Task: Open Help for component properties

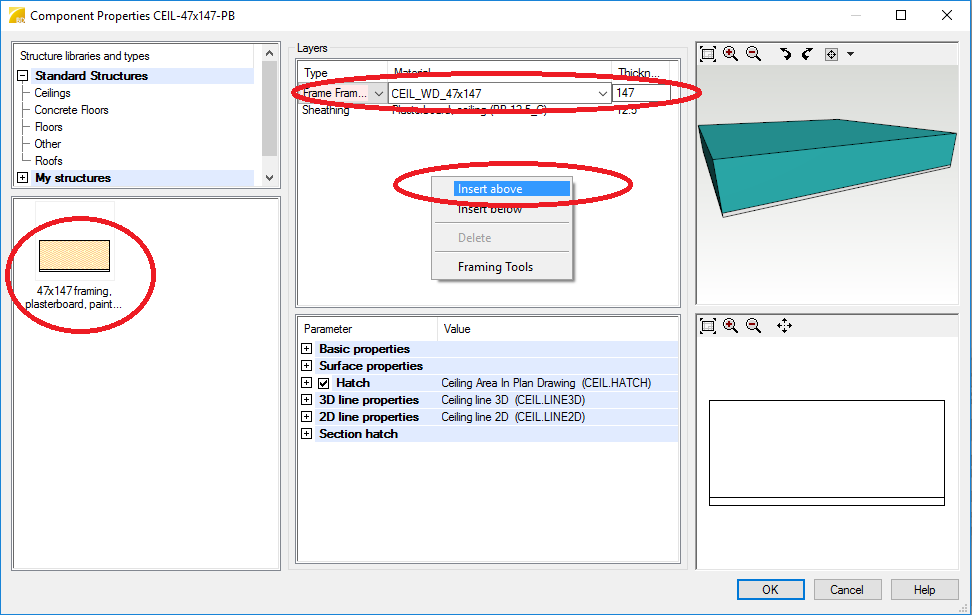Action: pos(924,590)
